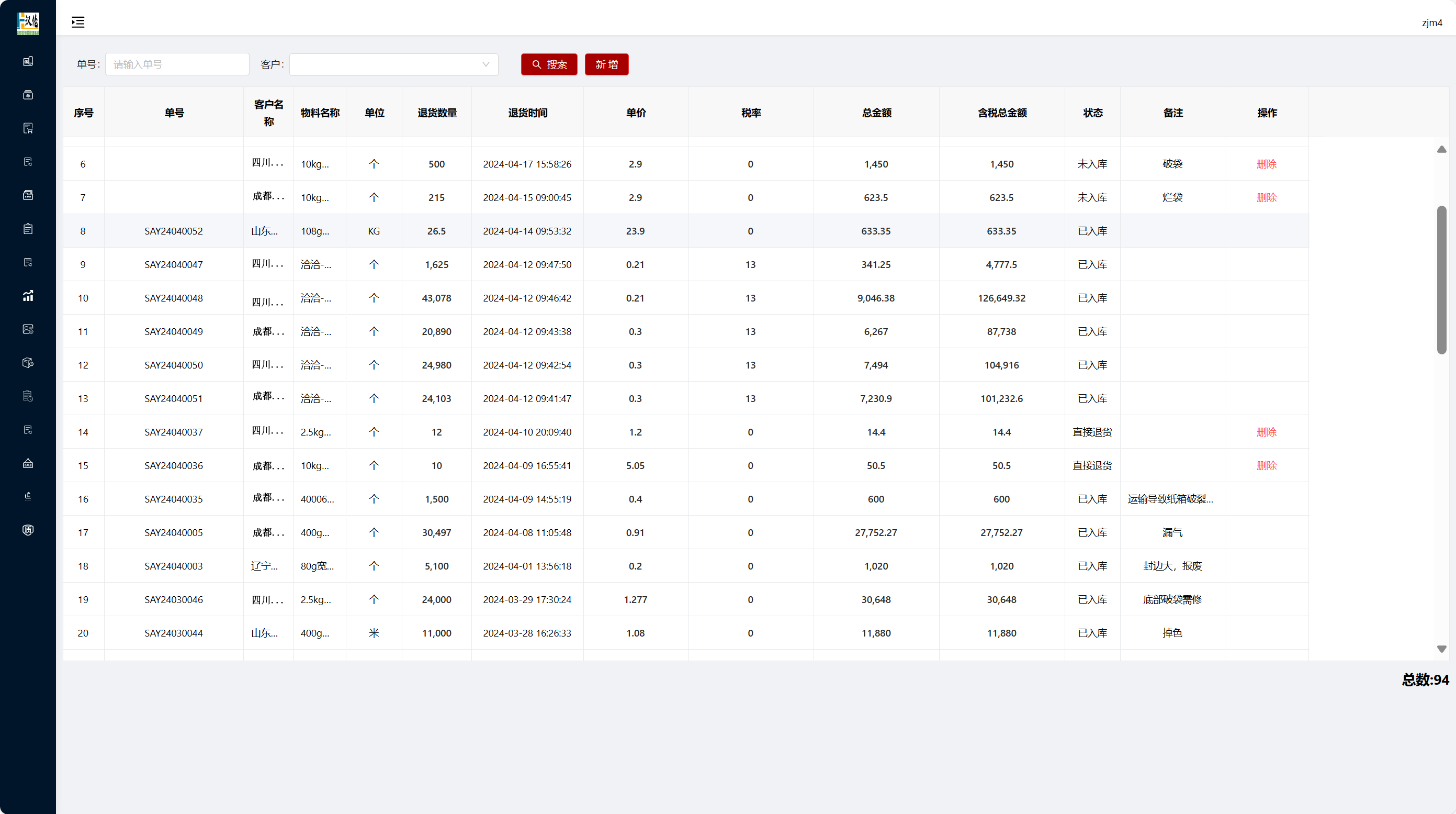Open the document tag icon just above BOM icon
The image size is (1456, 814).
tap(28, 162)
